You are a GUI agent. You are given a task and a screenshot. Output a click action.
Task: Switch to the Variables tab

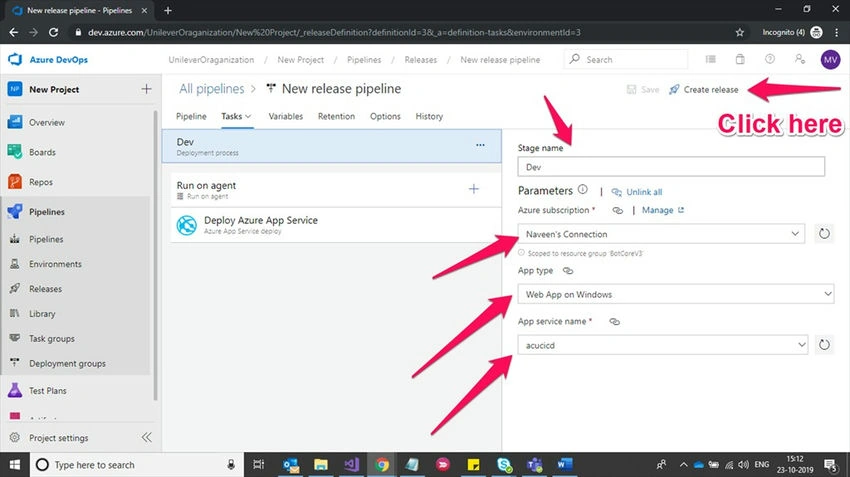tap(286, 116)
